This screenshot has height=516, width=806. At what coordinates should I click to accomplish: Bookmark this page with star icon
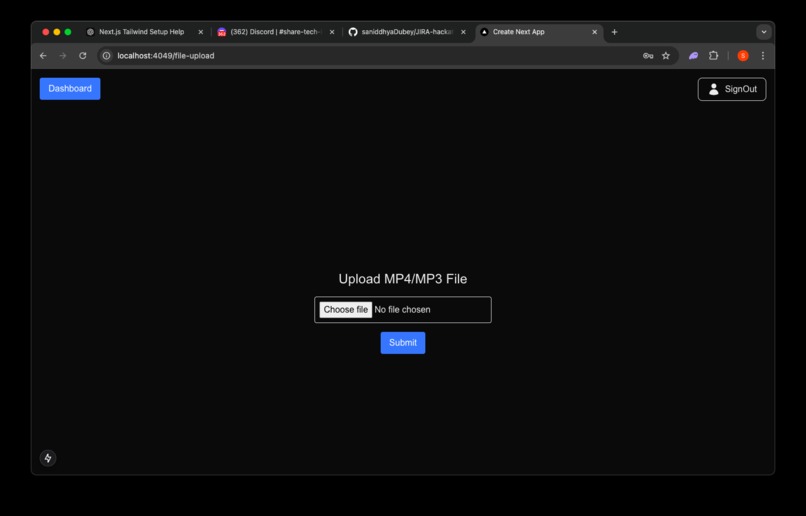coord(666,56)
